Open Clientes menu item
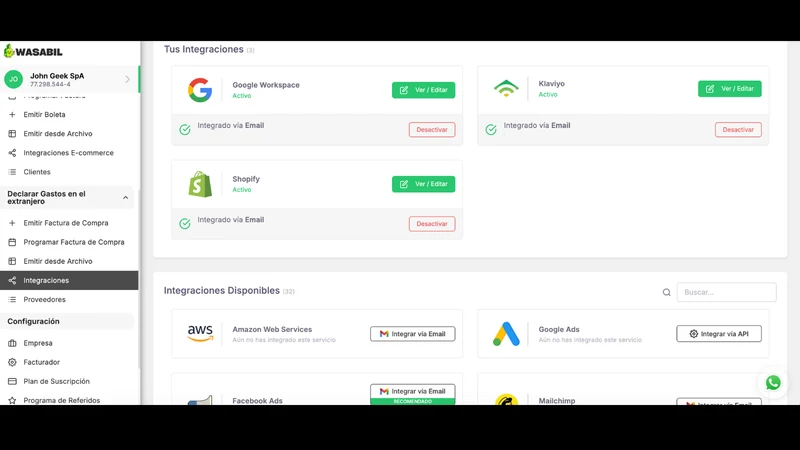 pyautogui.click(x=37, y=172)
